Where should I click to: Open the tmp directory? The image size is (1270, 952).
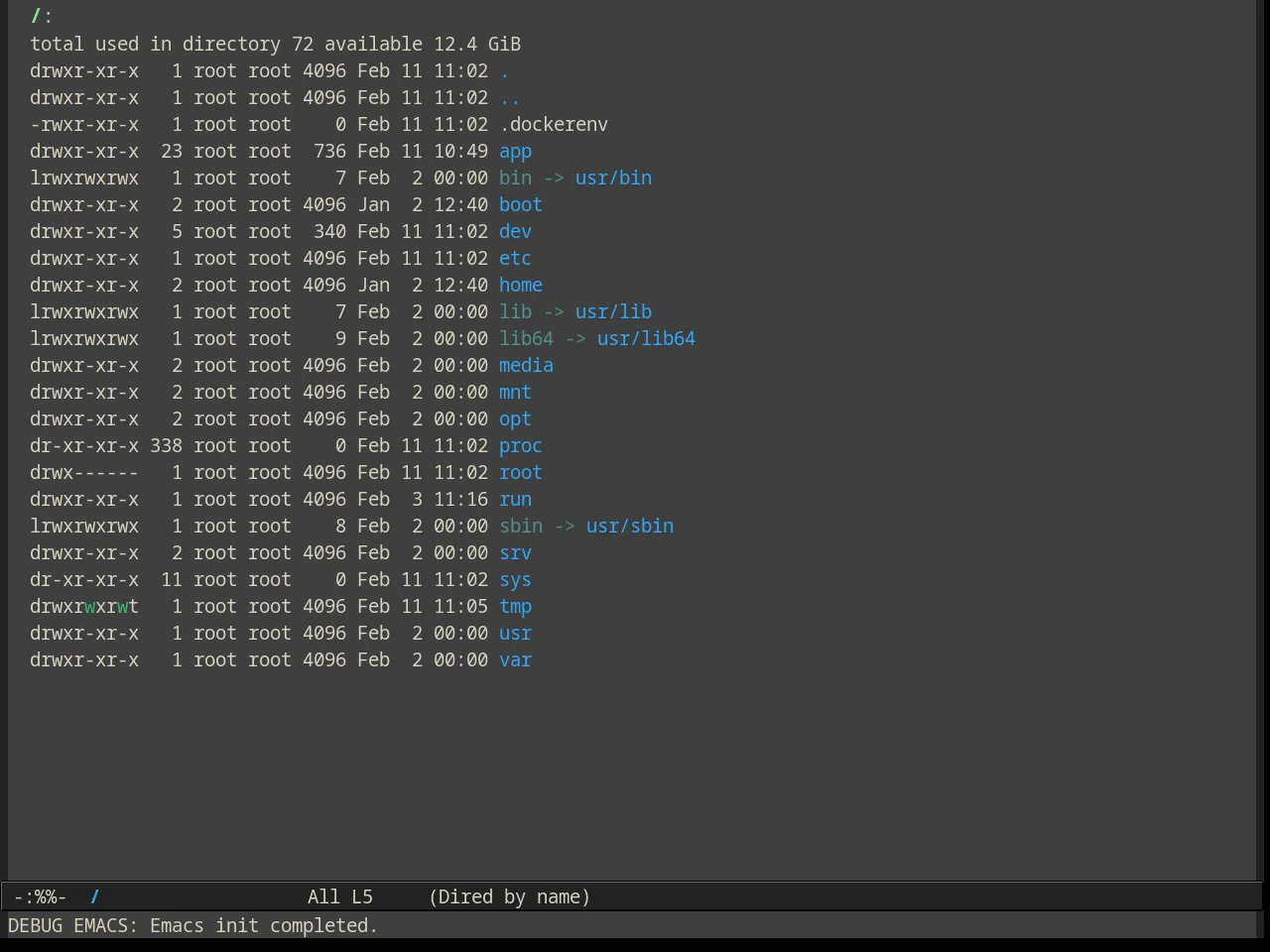515,607
